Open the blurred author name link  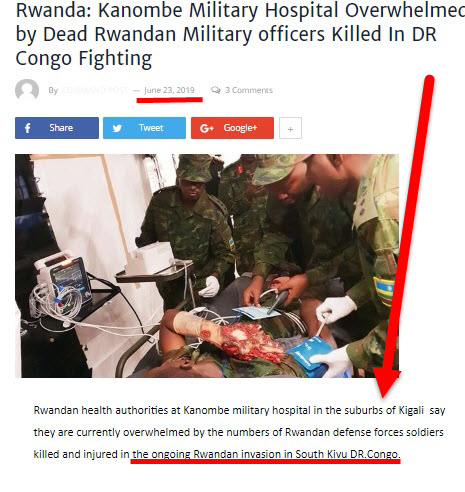click(95, 90)
